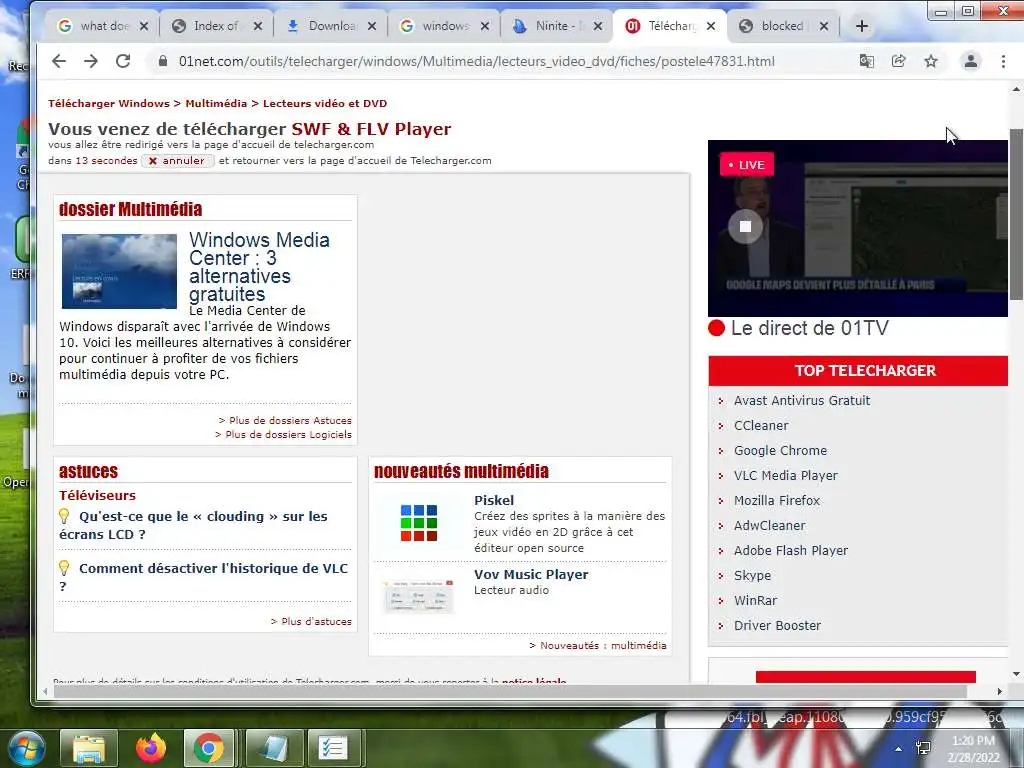The height and width of the screenshot is (768, 1024).
Task: Launch Firefox from the taskbar
Action: [151, 748]
